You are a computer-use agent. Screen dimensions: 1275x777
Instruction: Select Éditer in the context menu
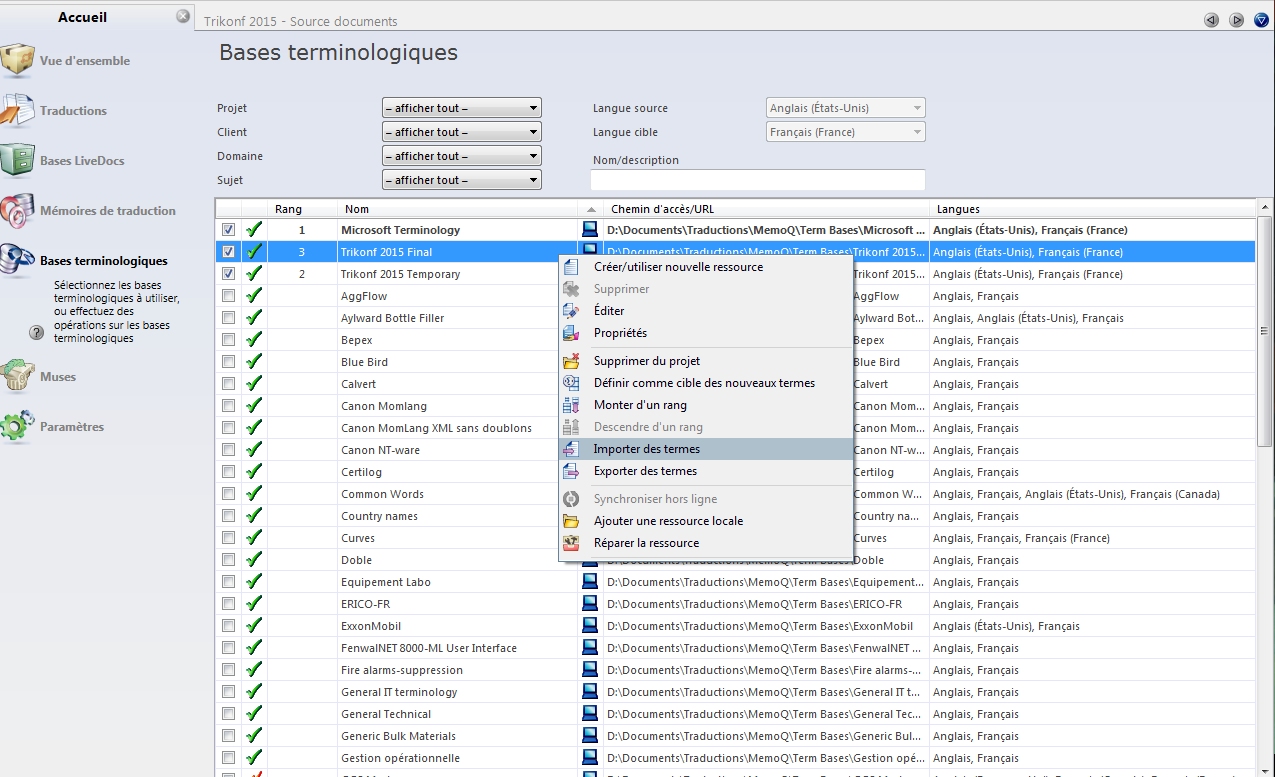coord(706,311)
